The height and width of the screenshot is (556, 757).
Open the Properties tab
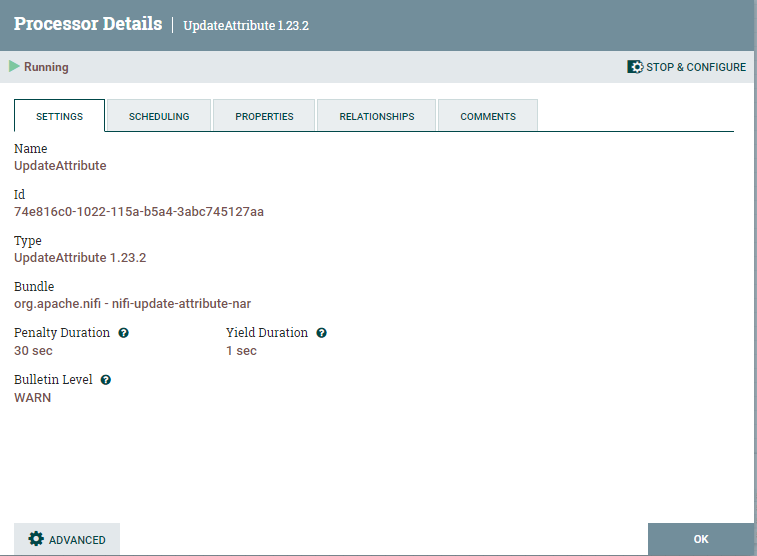pos(264,116)
